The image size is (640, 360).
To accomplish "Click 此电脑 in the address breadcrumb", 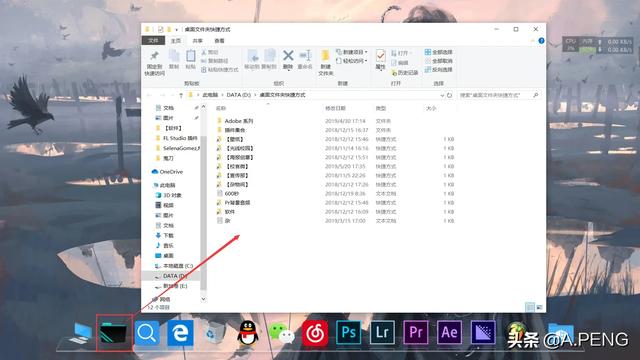I will [210, 95].
